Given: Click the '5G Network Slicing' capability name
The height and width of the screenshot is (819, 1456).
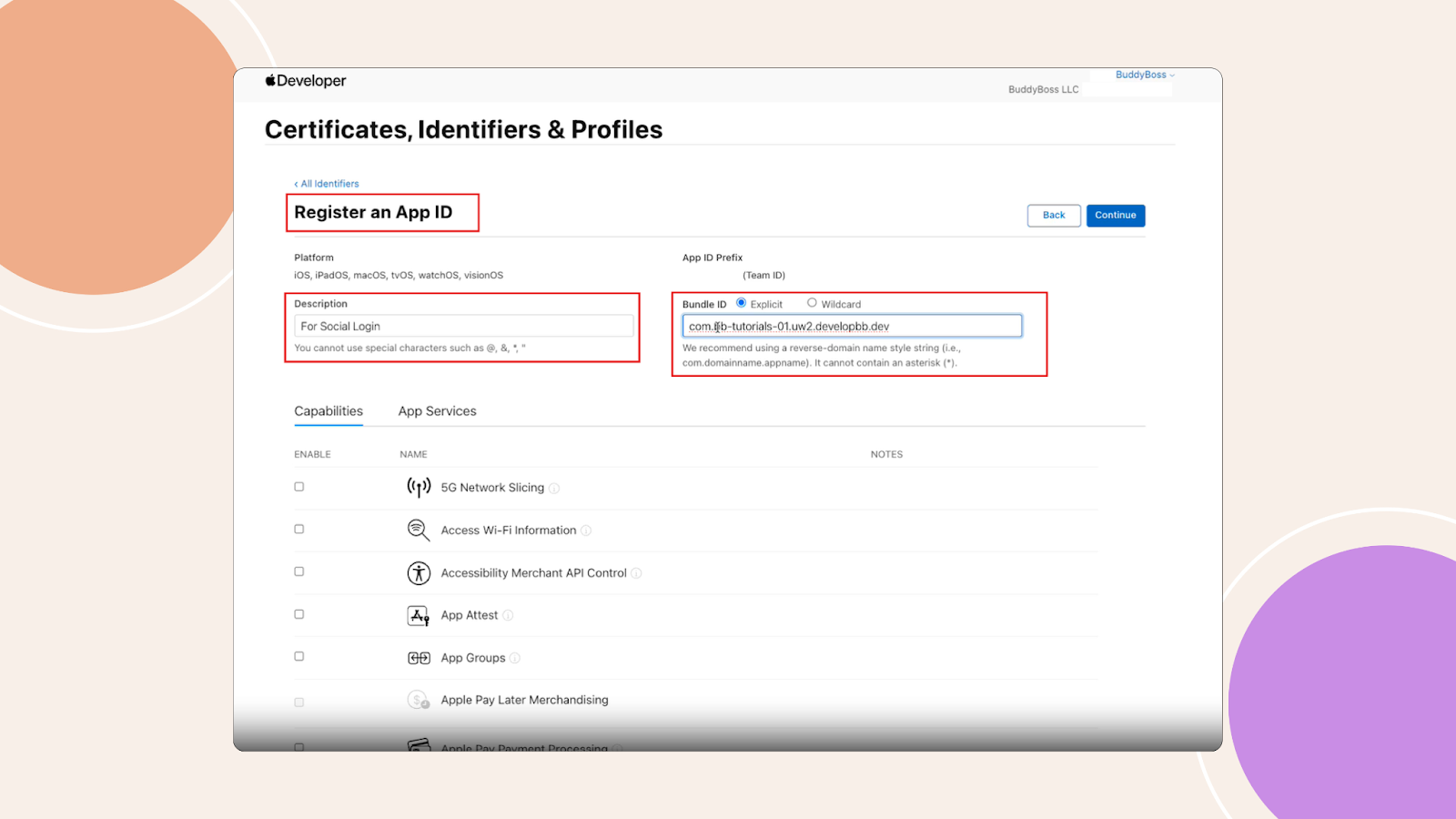Looking at the screenshot, I should (x=492, y=488).
